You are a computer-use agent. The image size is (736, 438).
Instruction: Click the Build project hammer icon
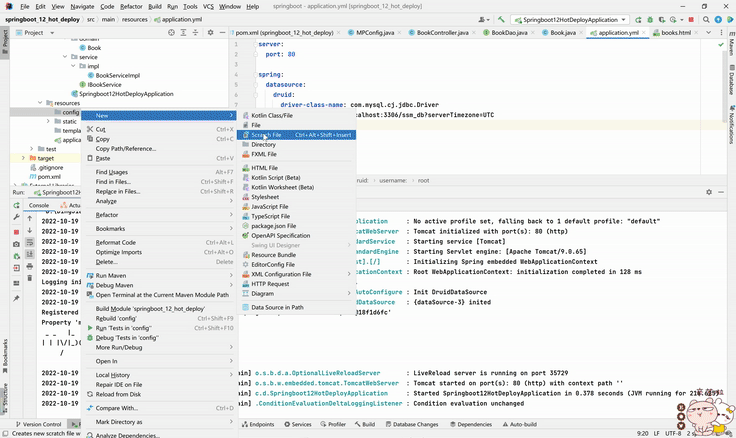pos(501,20)
